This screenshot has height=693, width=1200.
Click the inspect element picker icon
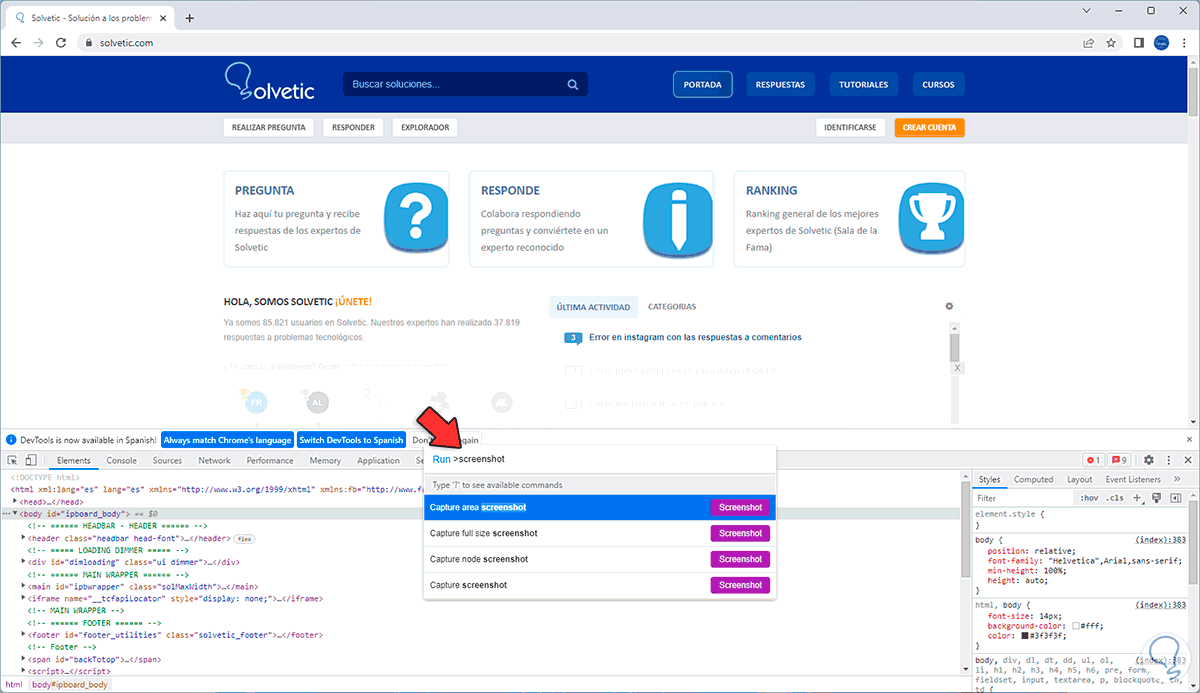pyautogui.click(x=13, y=460)
